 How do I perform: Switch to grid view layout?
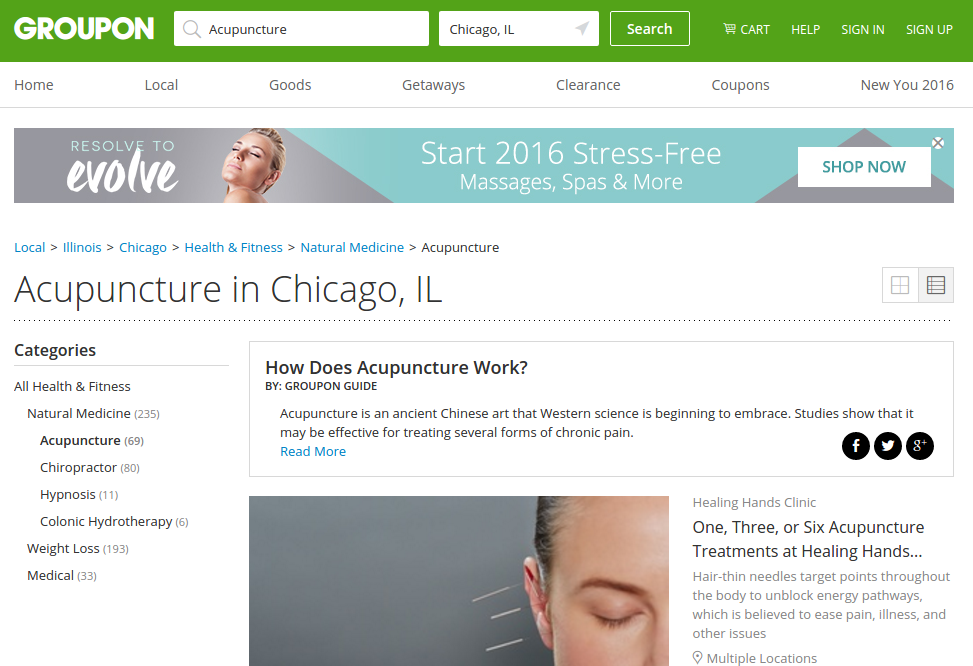(x=900, y=285)
